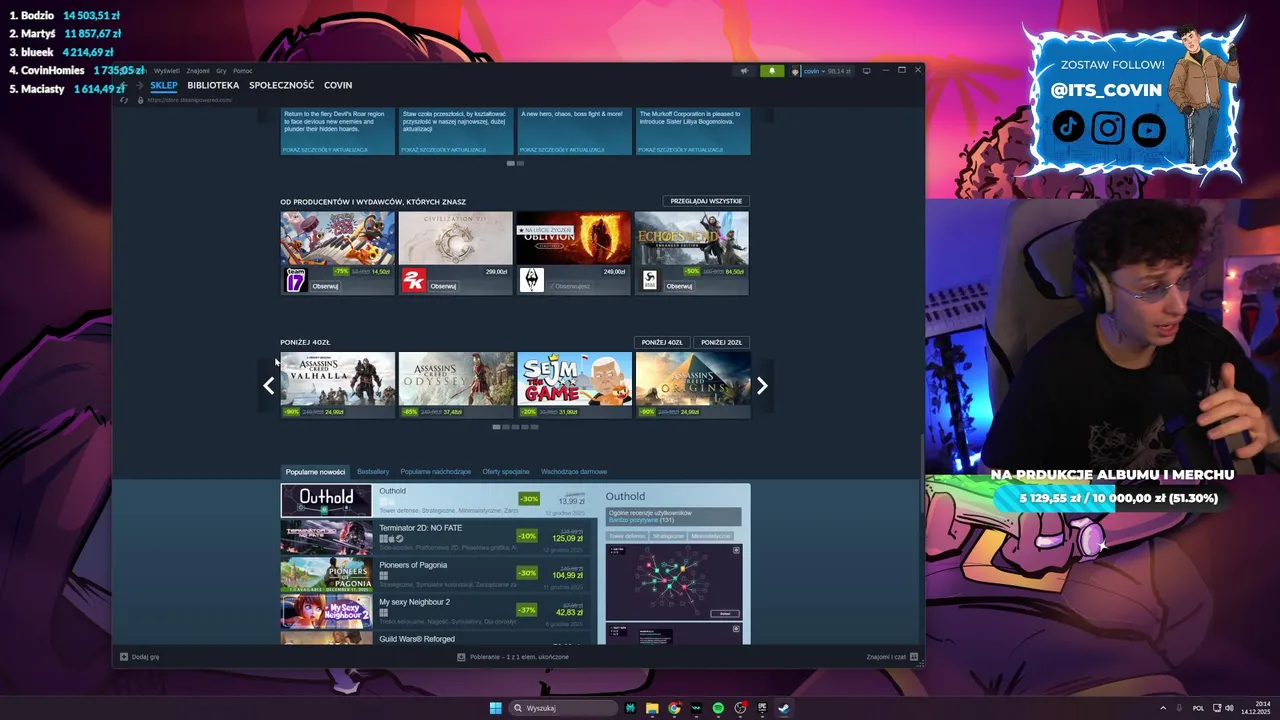Click the taskbar Wyszukaj search box
Image resolution: width=1280 pixels, height=720 pixels.
tap(565, 708)
